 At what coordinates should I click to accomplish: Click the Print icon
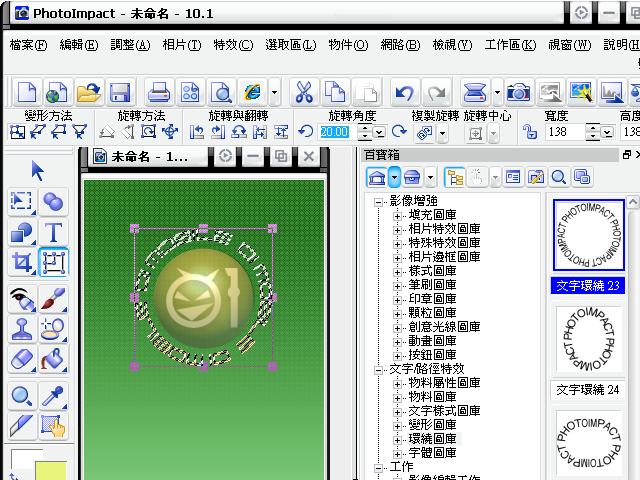pyautogui.click(x=159, y=92)
